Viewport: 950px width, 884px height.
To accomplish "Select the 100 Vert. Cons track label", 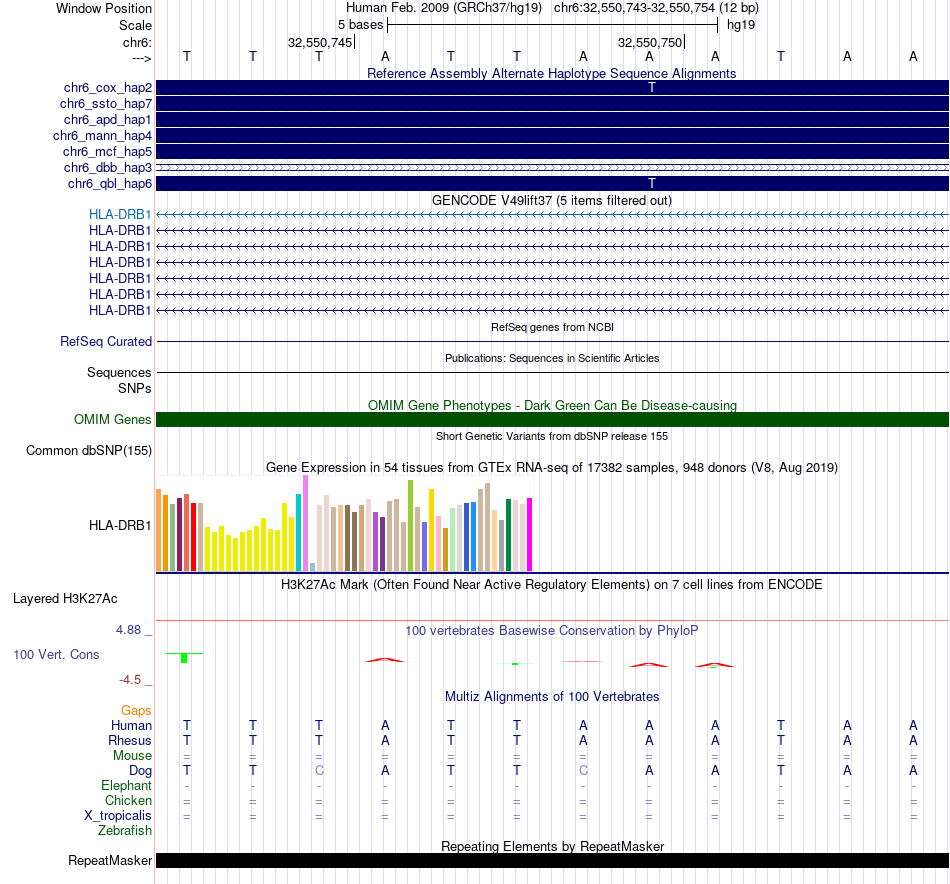I will coord(56,654).
